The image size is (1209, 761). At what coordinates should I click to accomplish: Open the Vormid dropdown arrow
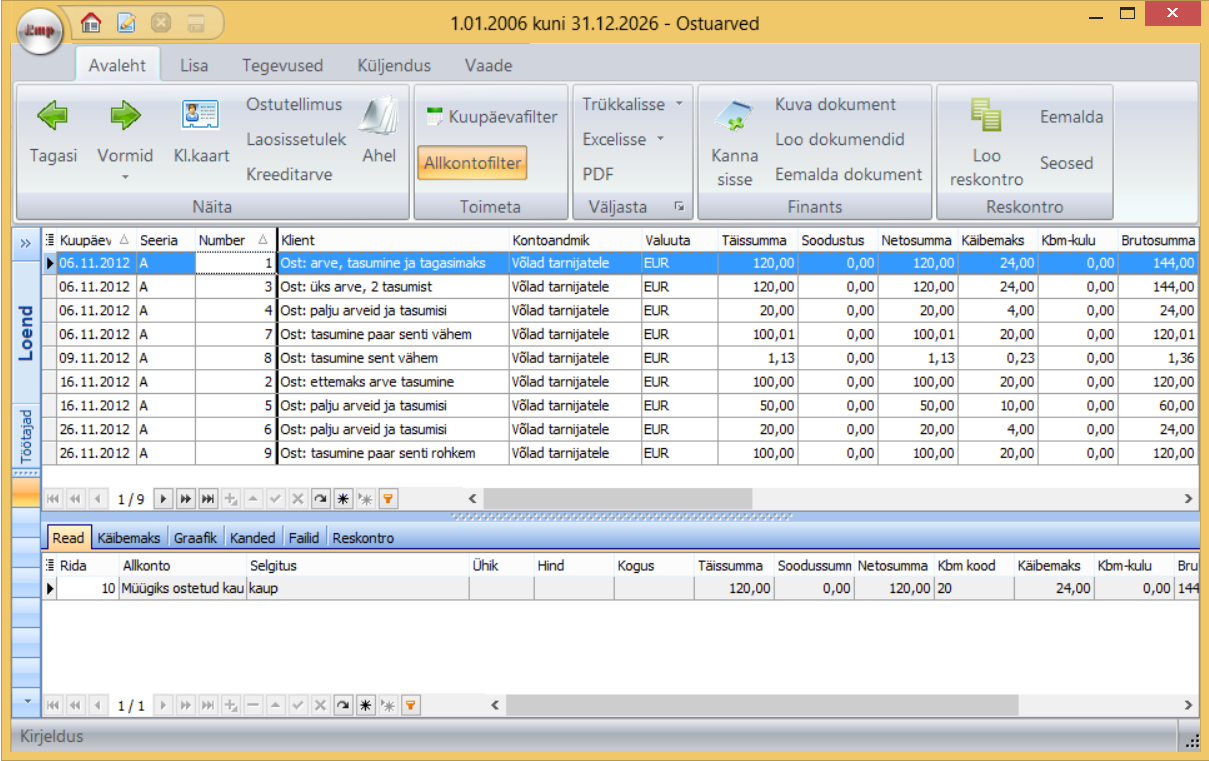(x=125, y=177)
